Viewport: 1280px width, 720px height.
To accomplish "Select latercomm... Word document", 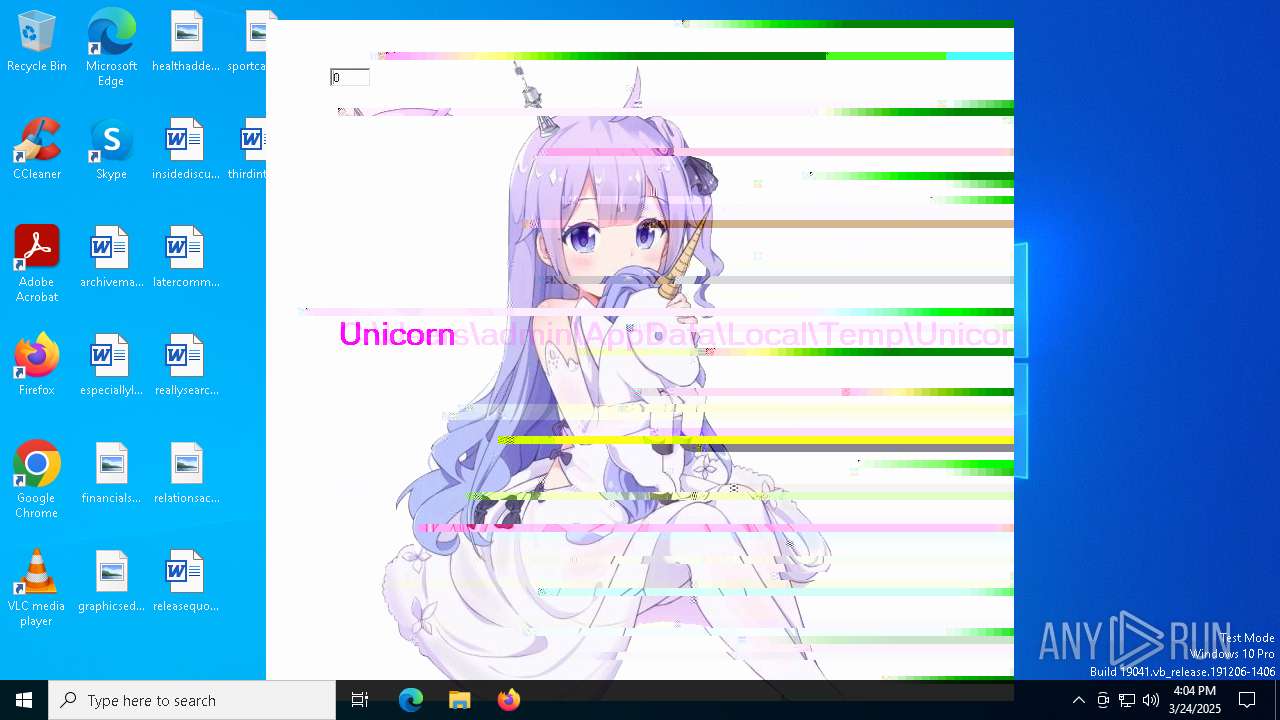I will pos(186,258).
